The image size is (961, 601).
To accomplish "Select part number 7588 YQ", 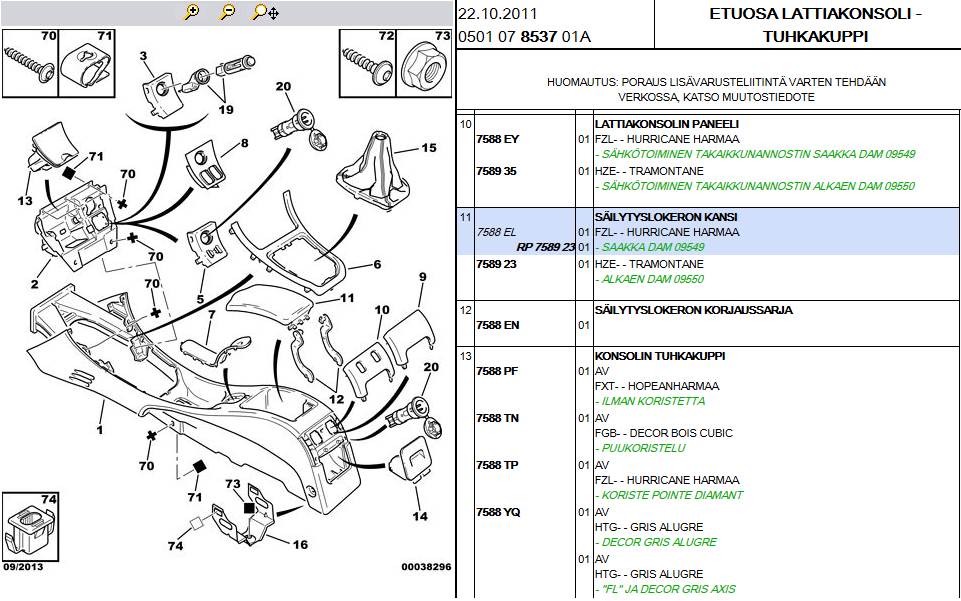I will click(498, 512).
